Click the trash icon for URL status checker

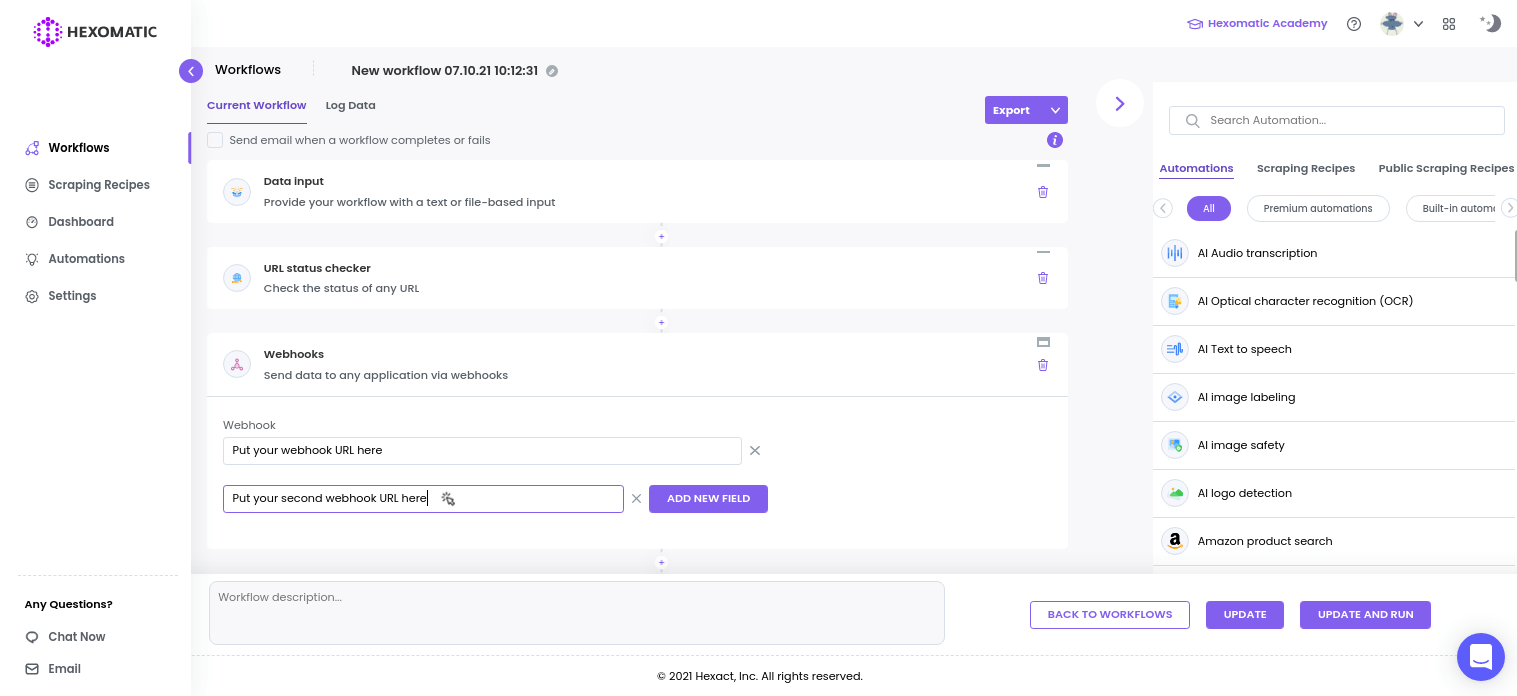[x=1043, y=278]
